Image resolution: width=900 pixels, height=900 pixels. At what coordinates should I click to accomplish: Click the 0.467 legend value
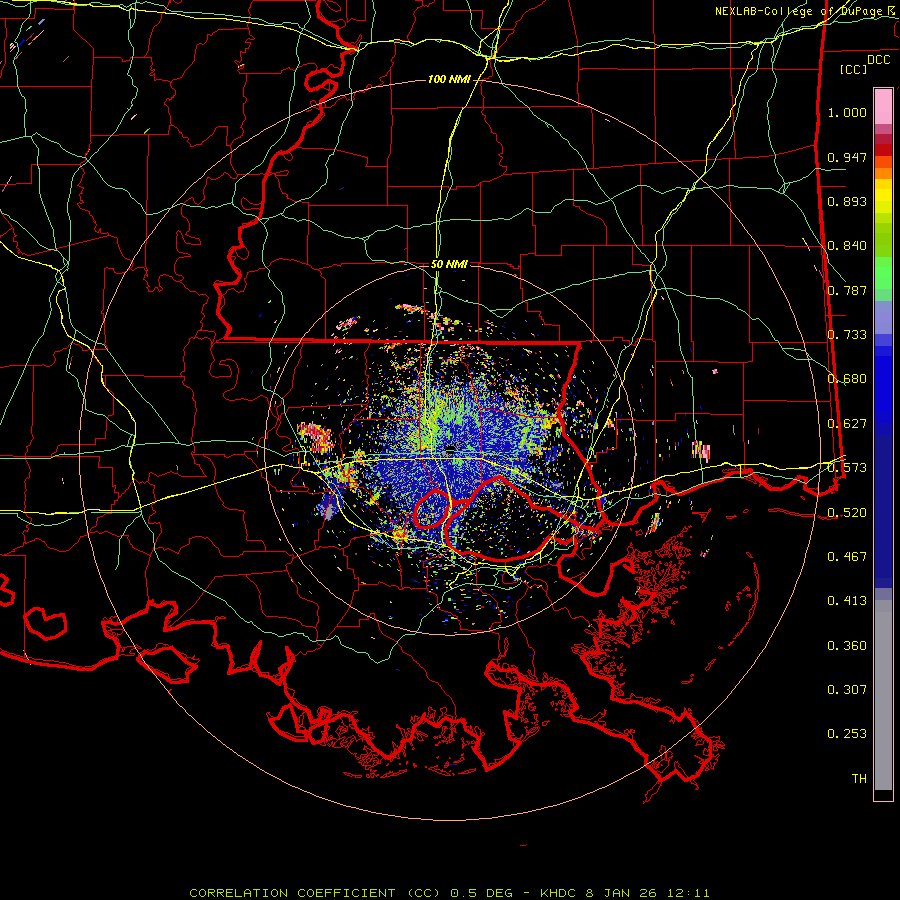pos(847,557)
